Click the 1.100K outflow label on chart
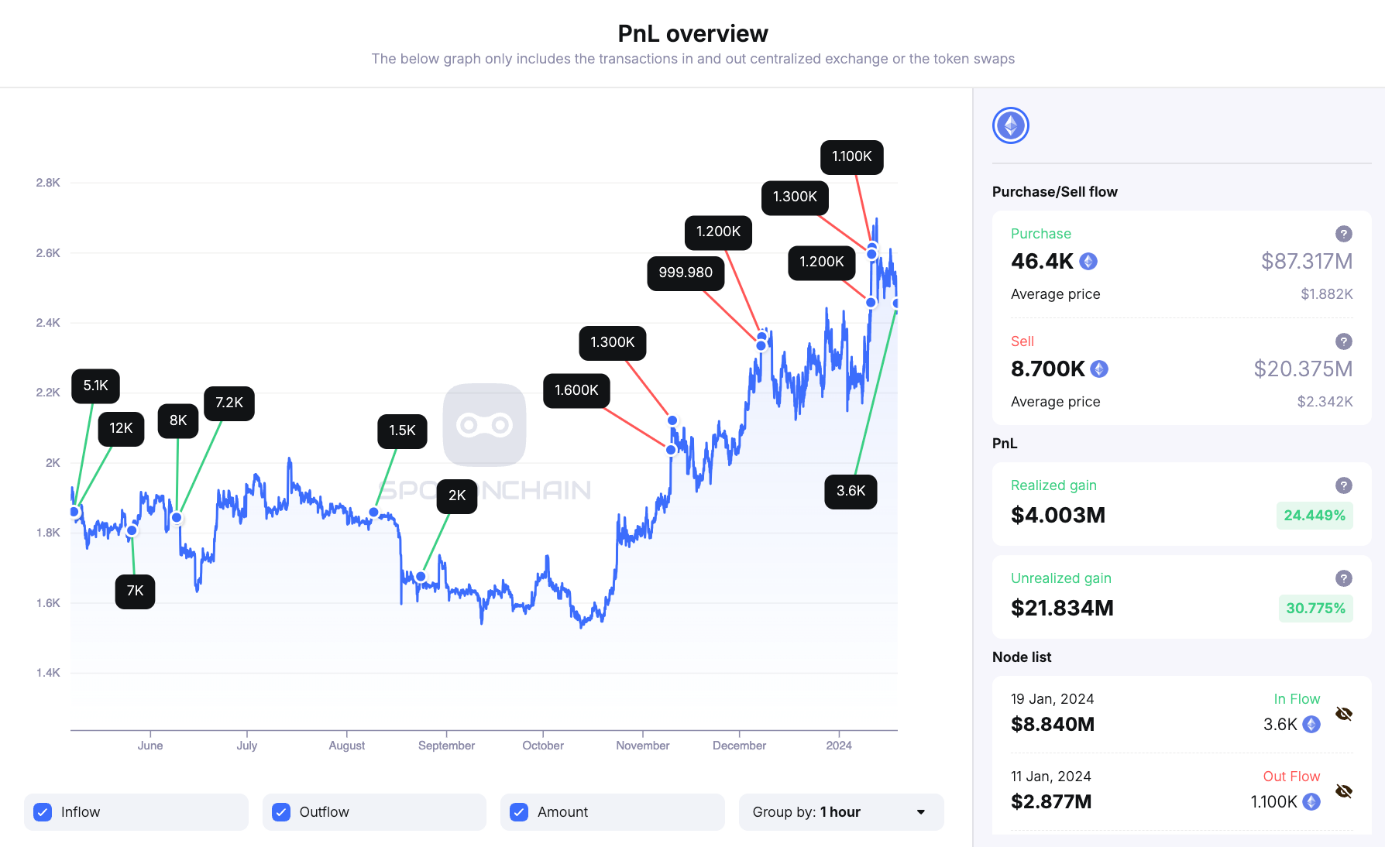The image size is (1385, 847). [852, 157]
